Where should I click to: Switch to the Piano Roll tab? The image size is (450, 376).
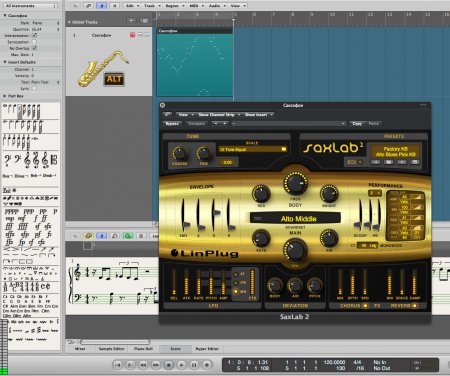point(143,349)
